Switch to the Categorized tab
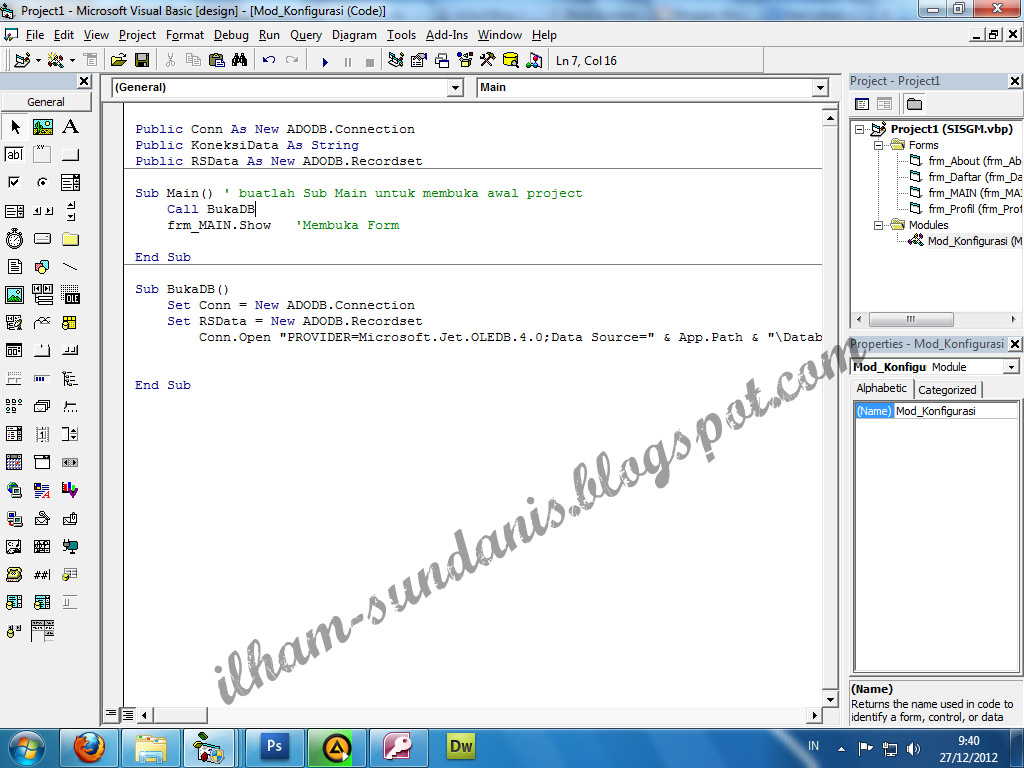This screenshot has height=768, width=1024. [x=947, y=390]
